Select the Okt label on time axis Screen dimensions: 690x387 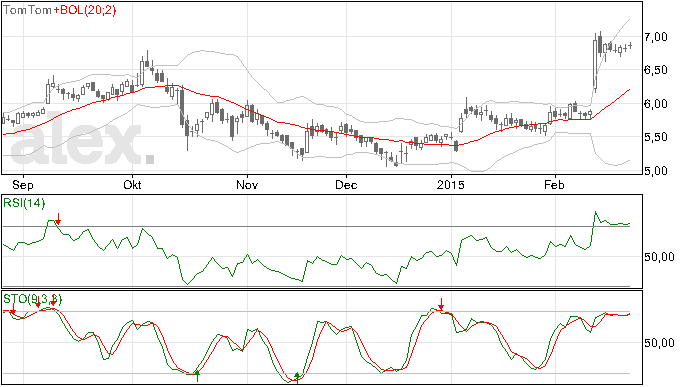pyautogui.click(x=132, y=184)
